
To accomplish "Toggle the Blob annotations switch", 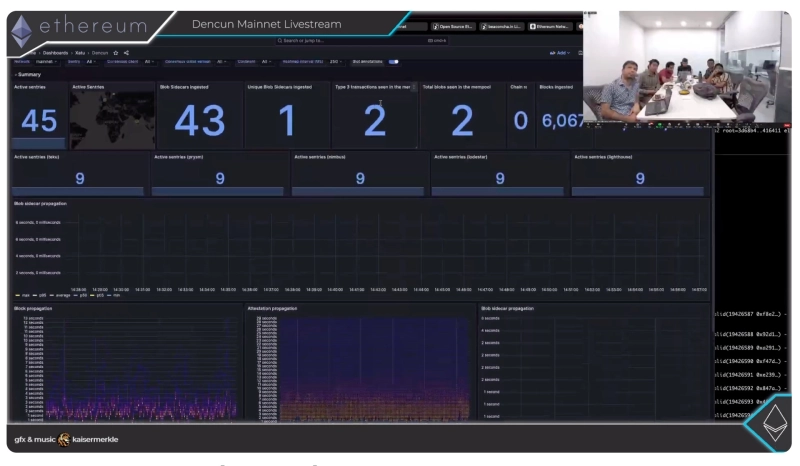I will pos(393,62).
